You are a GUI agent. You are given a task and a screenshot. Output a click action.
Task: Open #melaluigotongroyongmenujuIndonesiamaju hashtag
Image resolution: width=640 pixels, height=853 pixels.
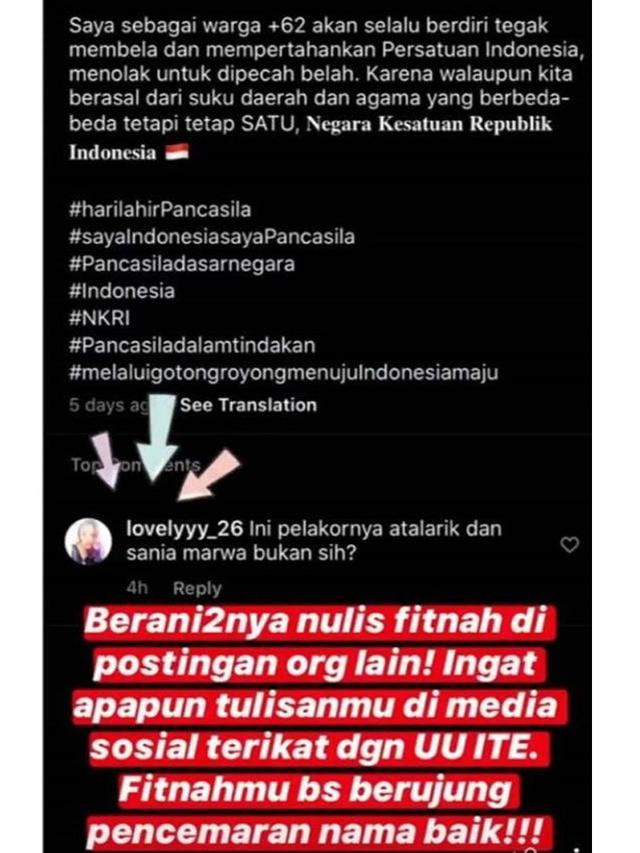click(x=284, y=373)
